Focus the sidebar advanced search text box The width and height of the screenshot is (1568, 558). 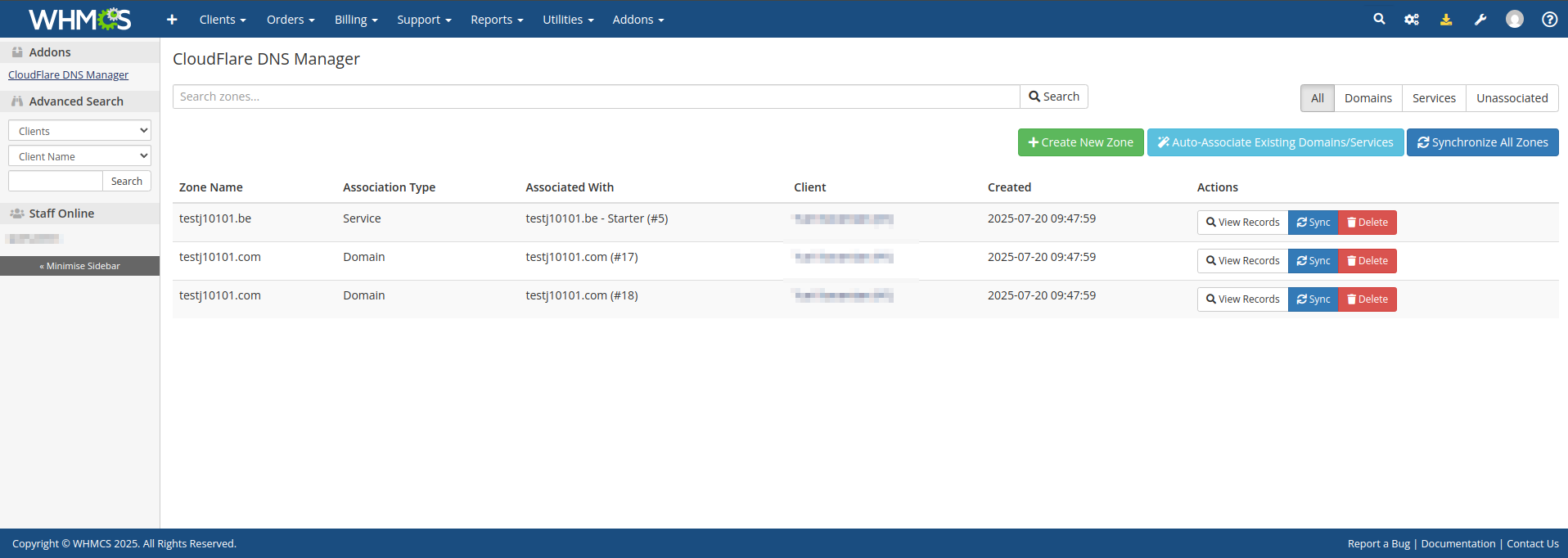point(55,181)
